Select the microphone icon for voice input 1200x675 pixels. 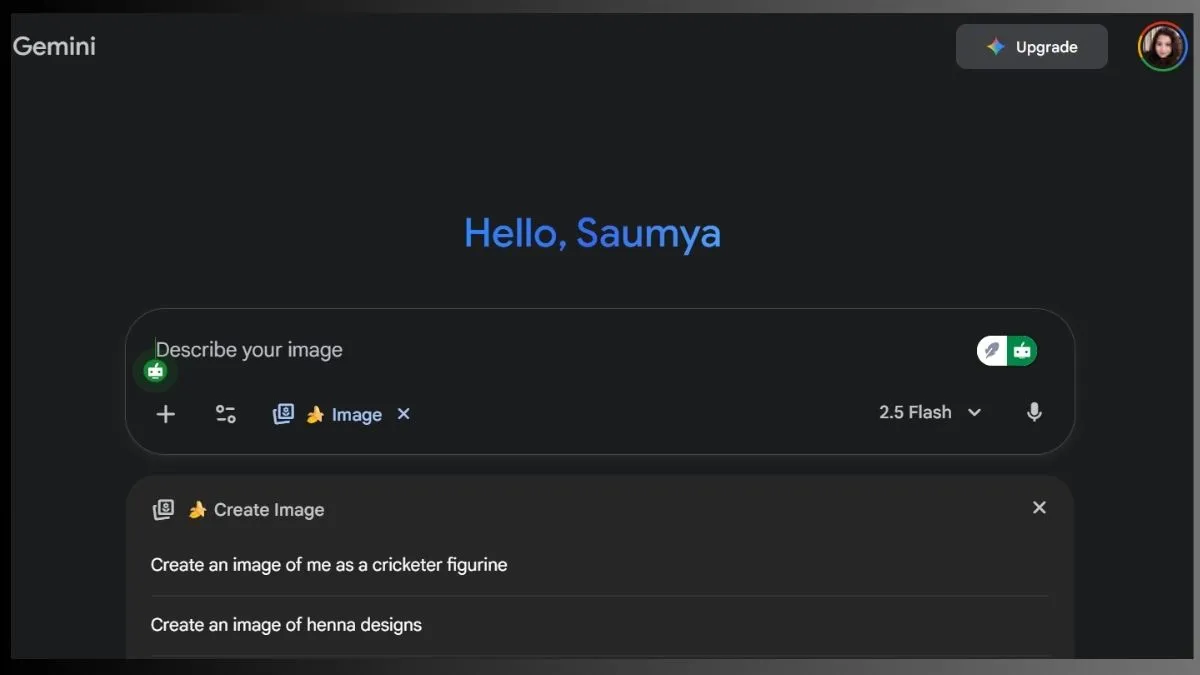click(1034, 412)
